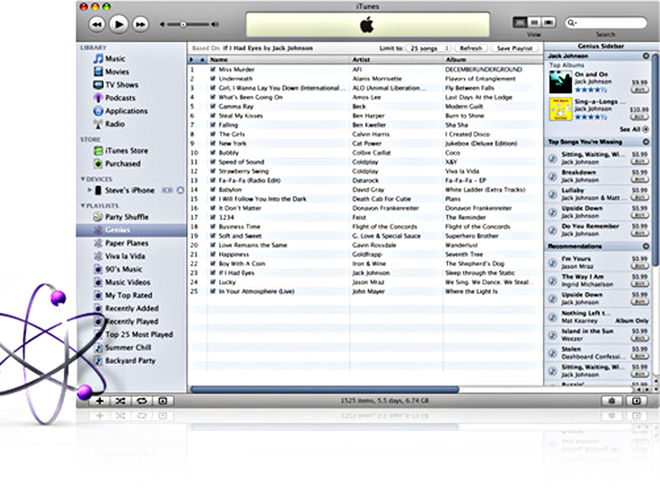This screenshot has height=495, width=660.
Task: Select the Lucky song row
Action: [x=365, y=282]
